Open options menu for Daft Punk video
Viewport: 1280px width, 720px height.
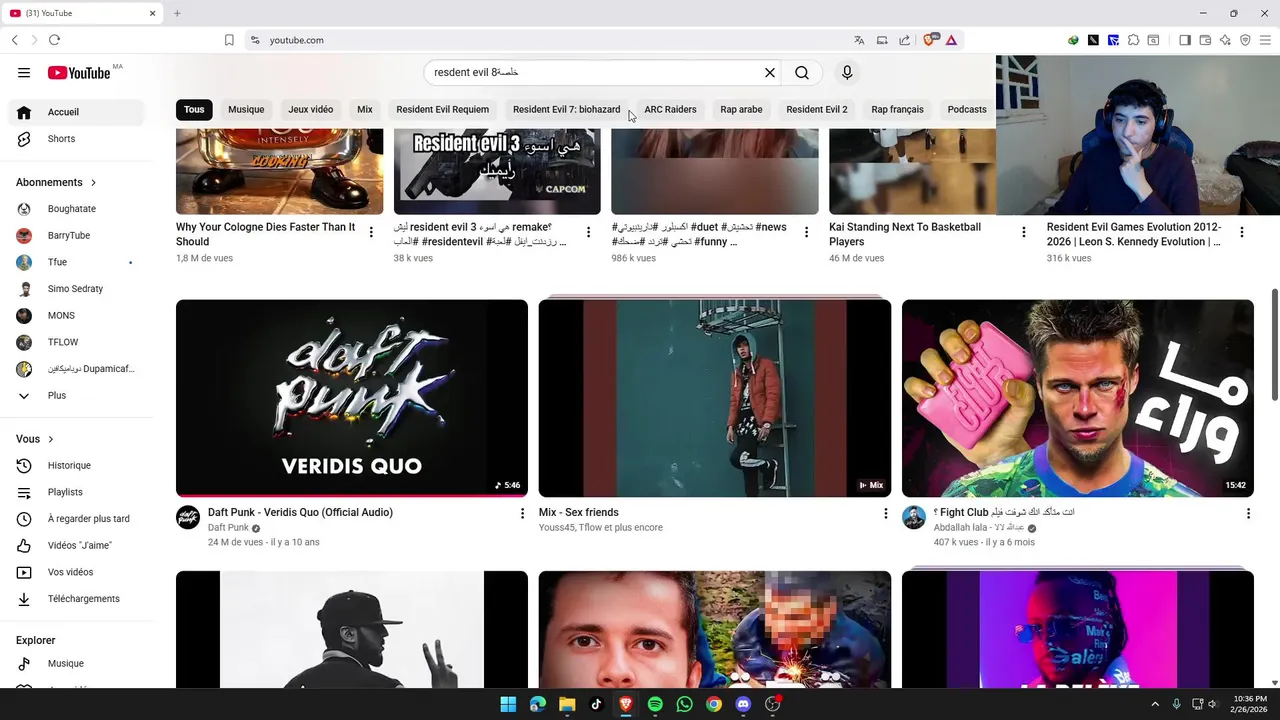coord(522,513)
